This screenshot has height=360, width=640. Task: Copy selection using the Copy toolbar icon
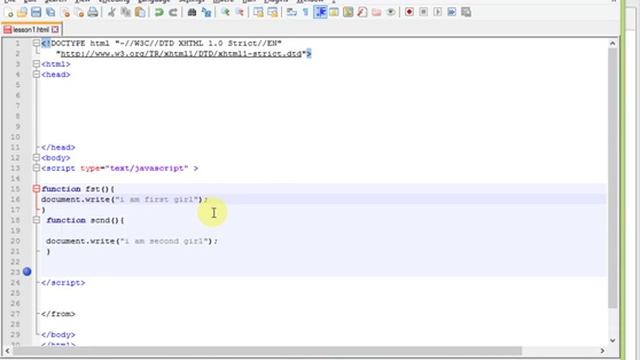[x=126, y=12]
